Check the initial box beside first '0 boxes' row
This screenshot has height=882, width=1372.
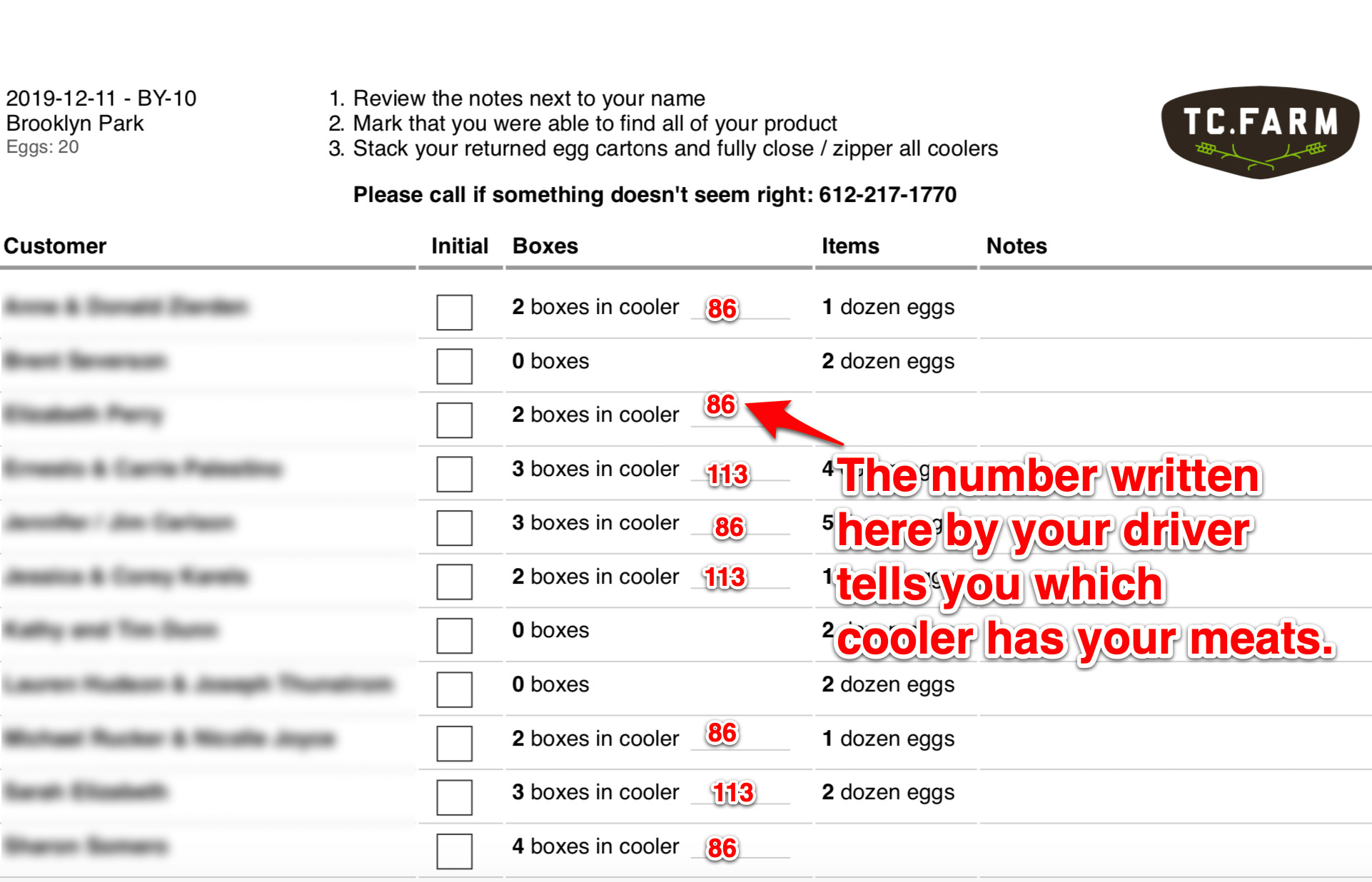click(455, 366)
